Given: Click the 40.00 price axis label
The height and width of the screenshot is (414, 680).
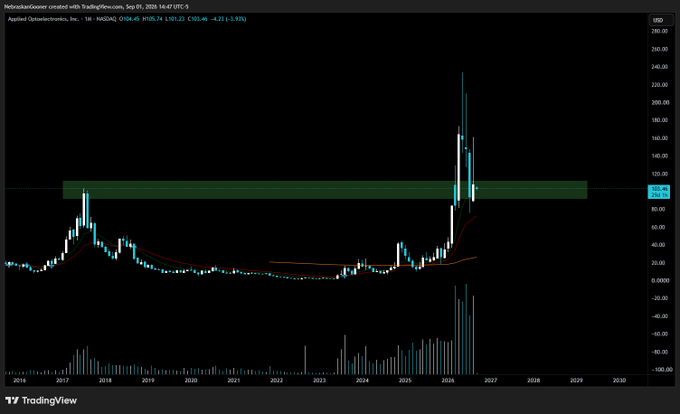Looking at the screenshot, I should pos(658,245).
